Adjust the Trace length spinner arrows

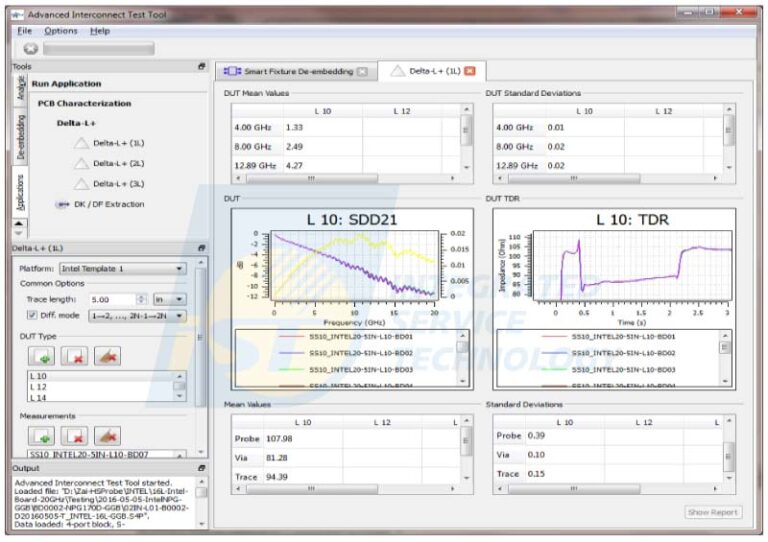[x=141, y=299]
